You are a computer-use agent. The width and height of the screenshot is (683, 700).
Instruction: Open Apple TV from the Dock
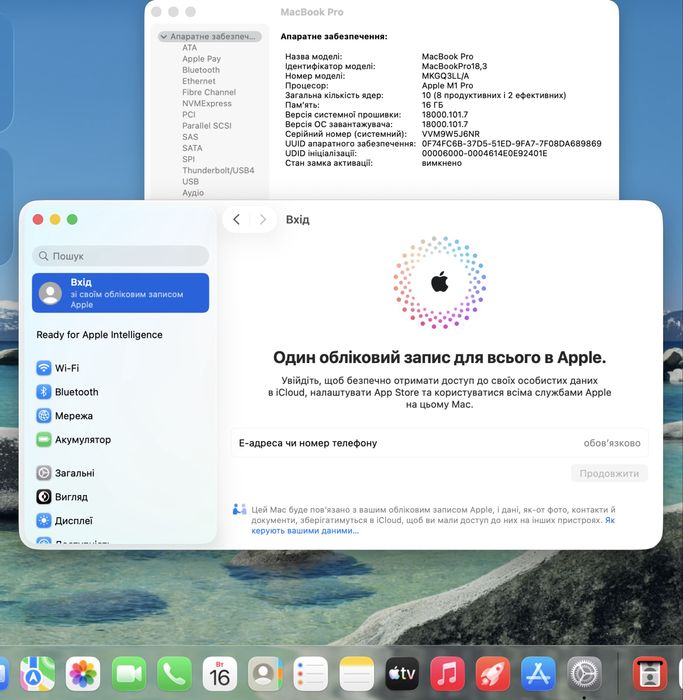(402, 673)
